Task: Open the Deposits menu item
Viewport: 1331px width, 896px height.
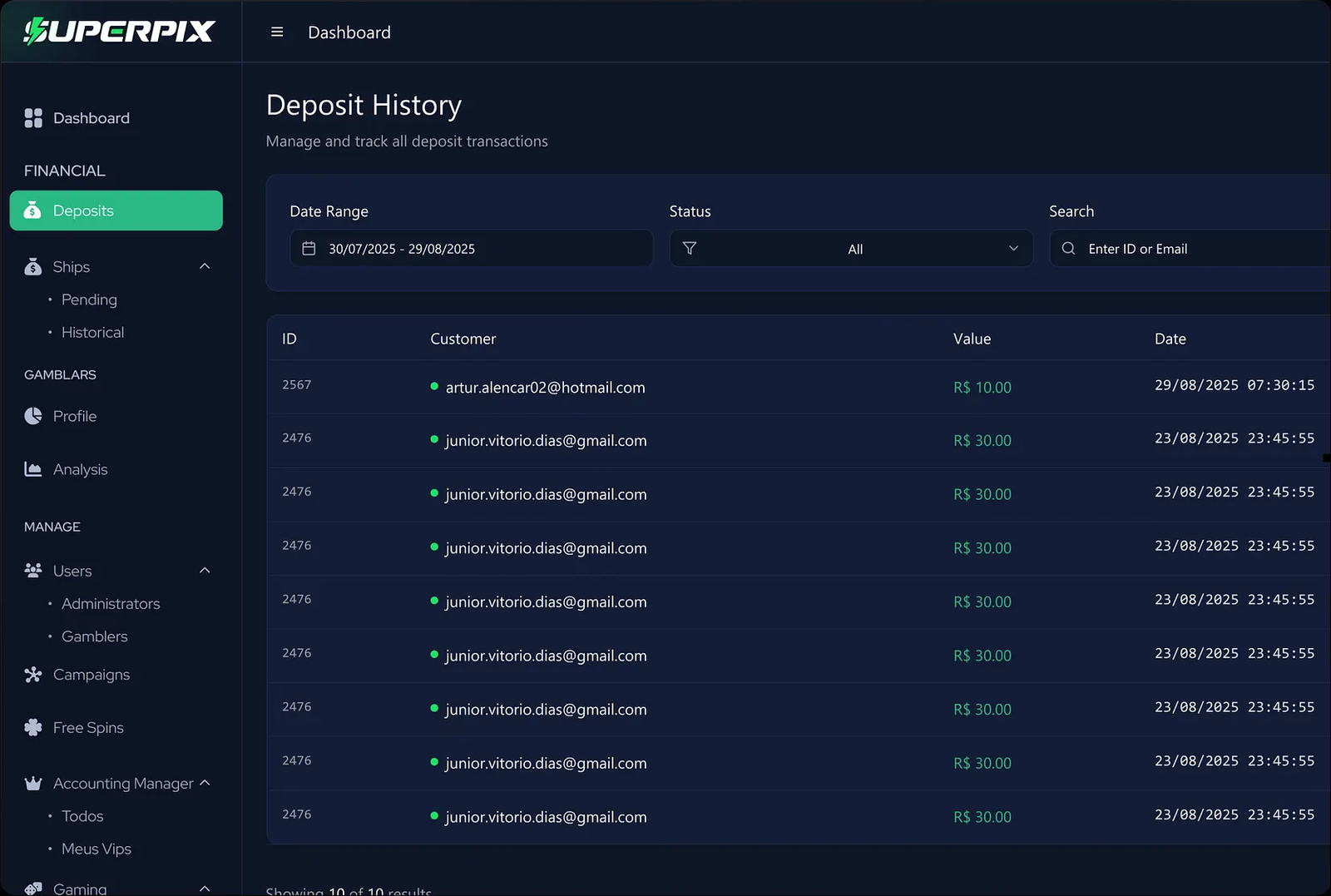Action: (x=116, y=210)
